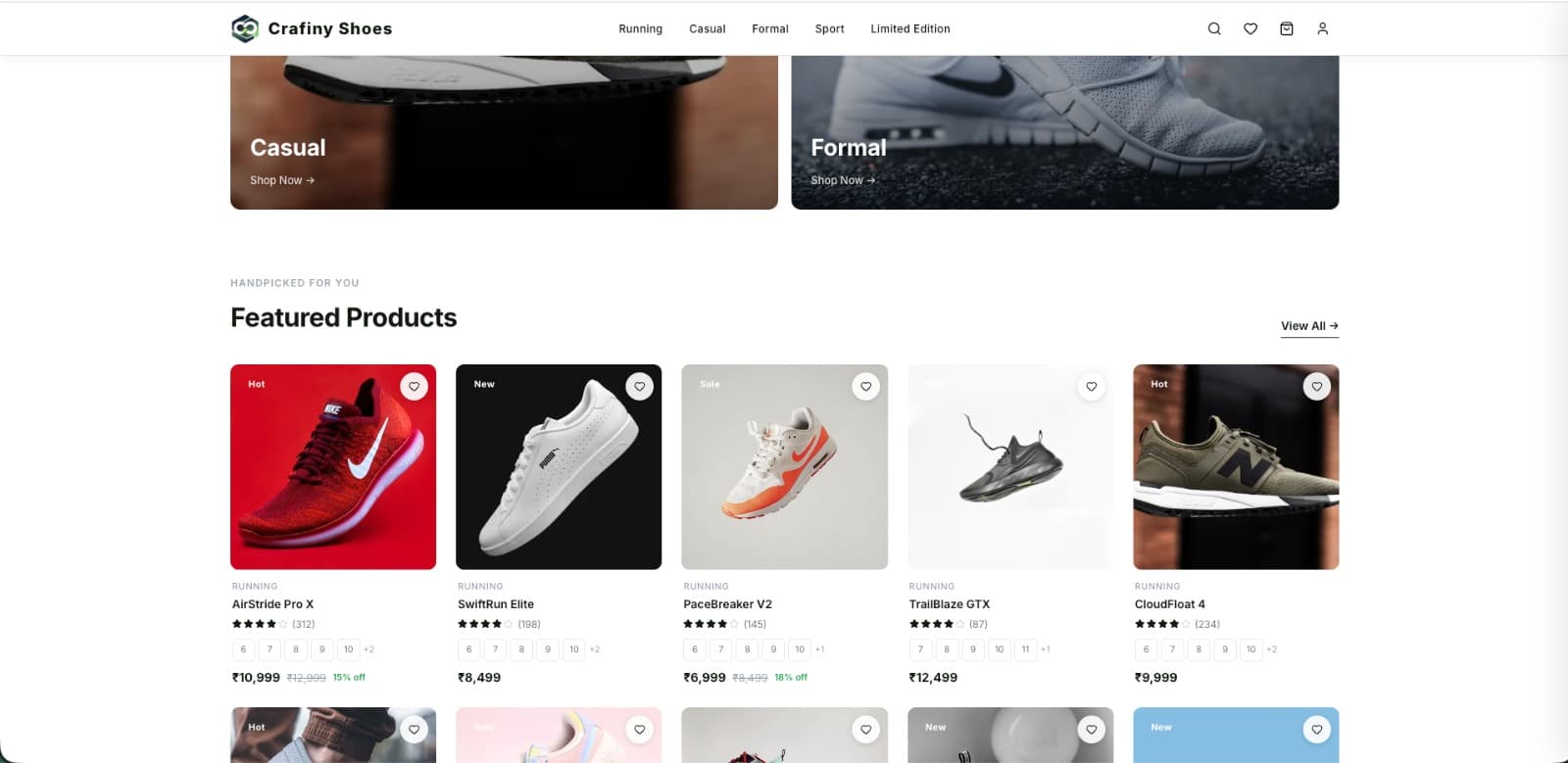
Task: Expand extra sizes via +1 on PaceBreaker V2
Action: 820,648
